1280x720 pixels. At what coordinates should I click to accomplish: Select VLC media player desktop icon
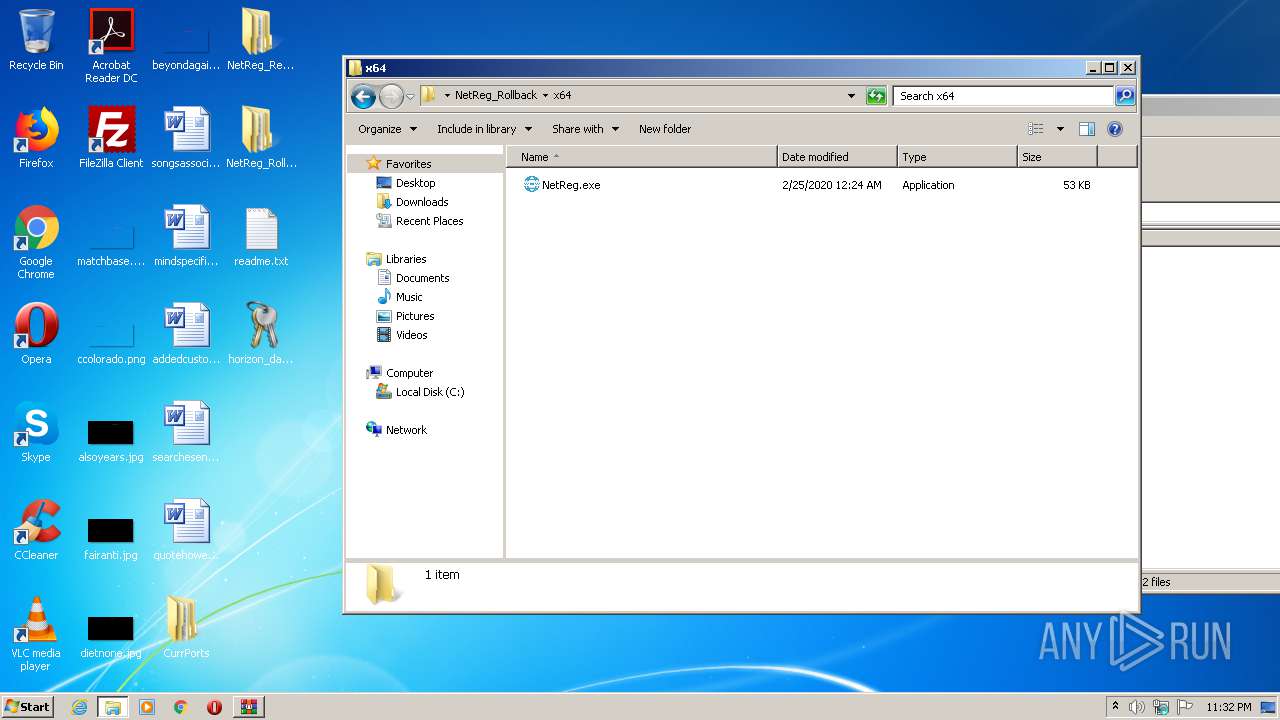point(36,635)
